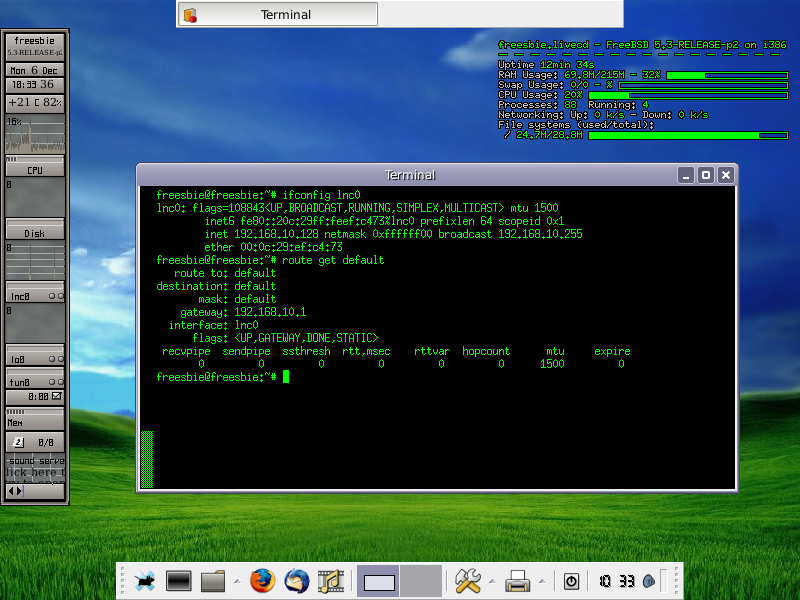Click the 'gateway: 192.168.10.1' line

[243, 312]
